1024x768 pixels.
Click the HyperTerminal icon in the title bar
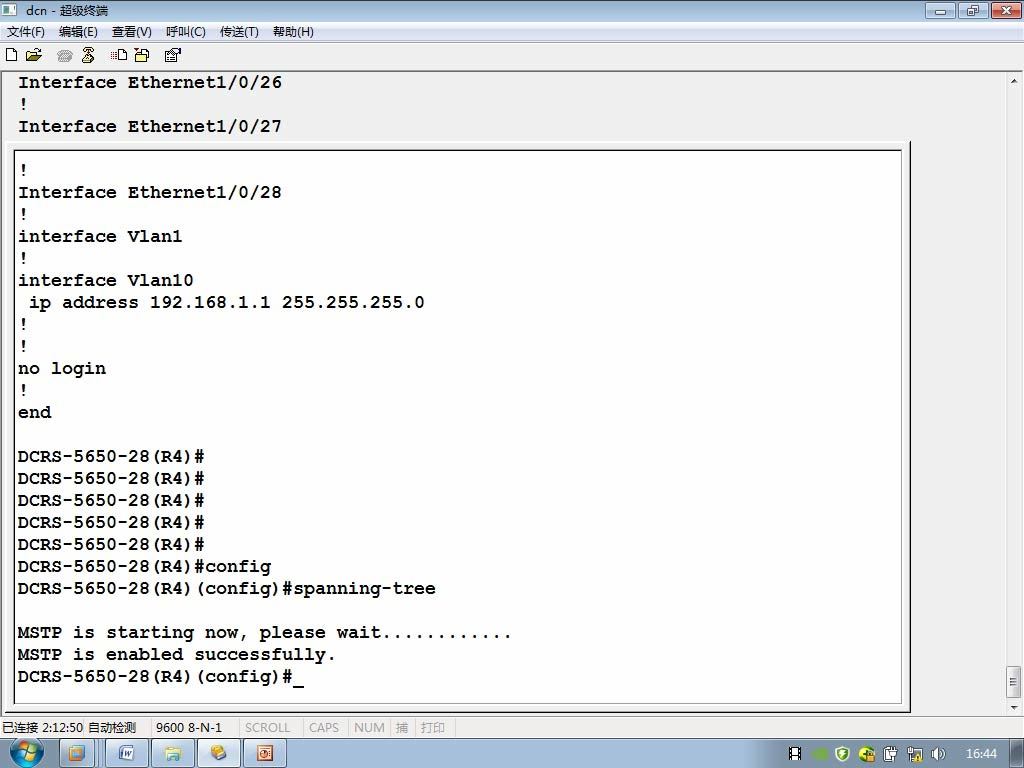[x=9, y=10]
